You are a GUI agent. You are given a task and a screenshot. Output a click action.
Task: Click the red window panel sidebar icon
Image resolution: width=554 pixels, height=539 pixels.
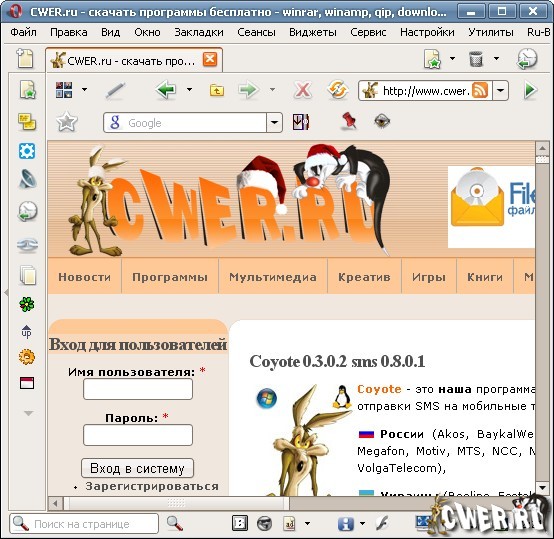(x=27, y=383)
